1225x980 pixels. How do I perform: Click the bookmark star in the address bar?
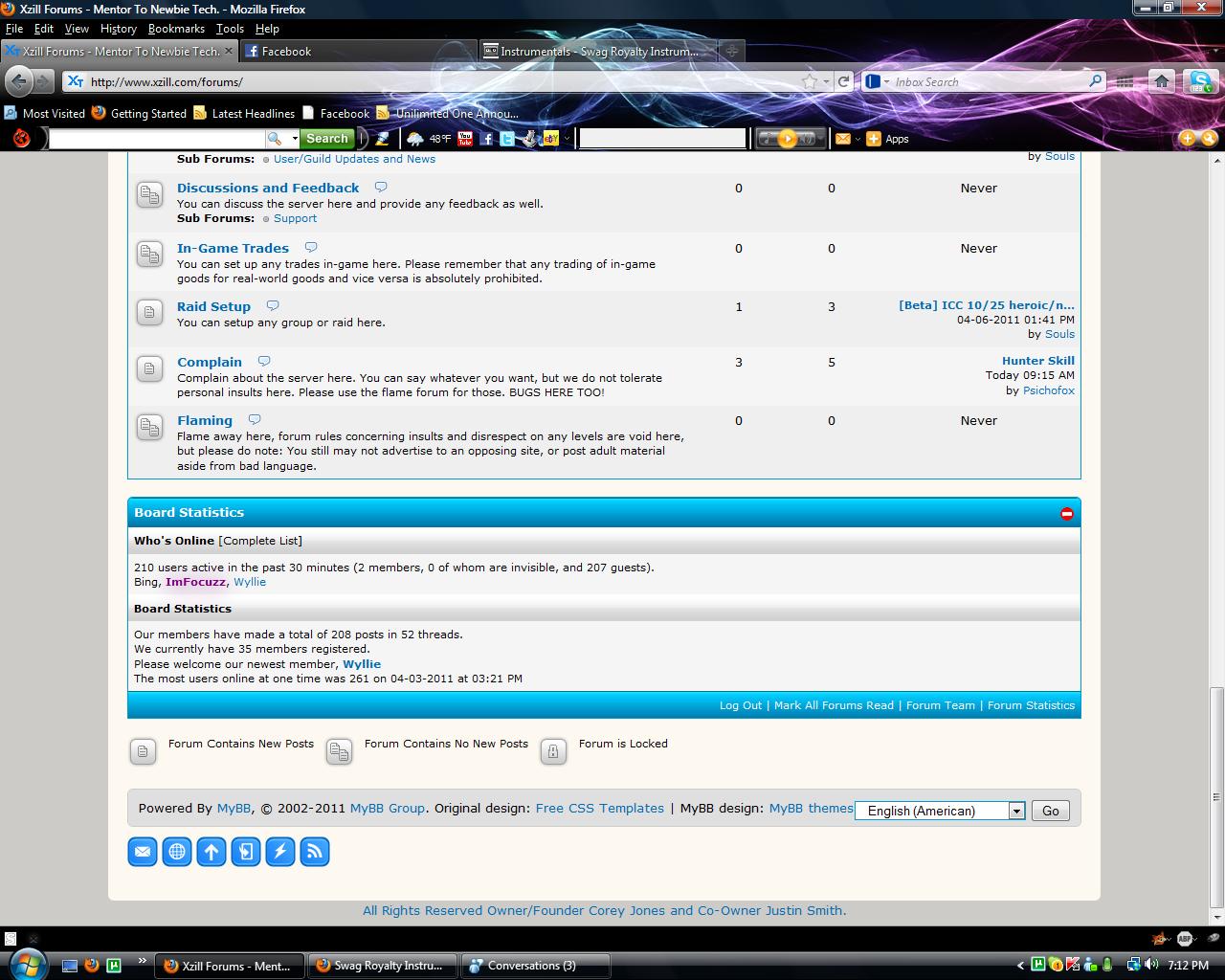coord(810,81)
